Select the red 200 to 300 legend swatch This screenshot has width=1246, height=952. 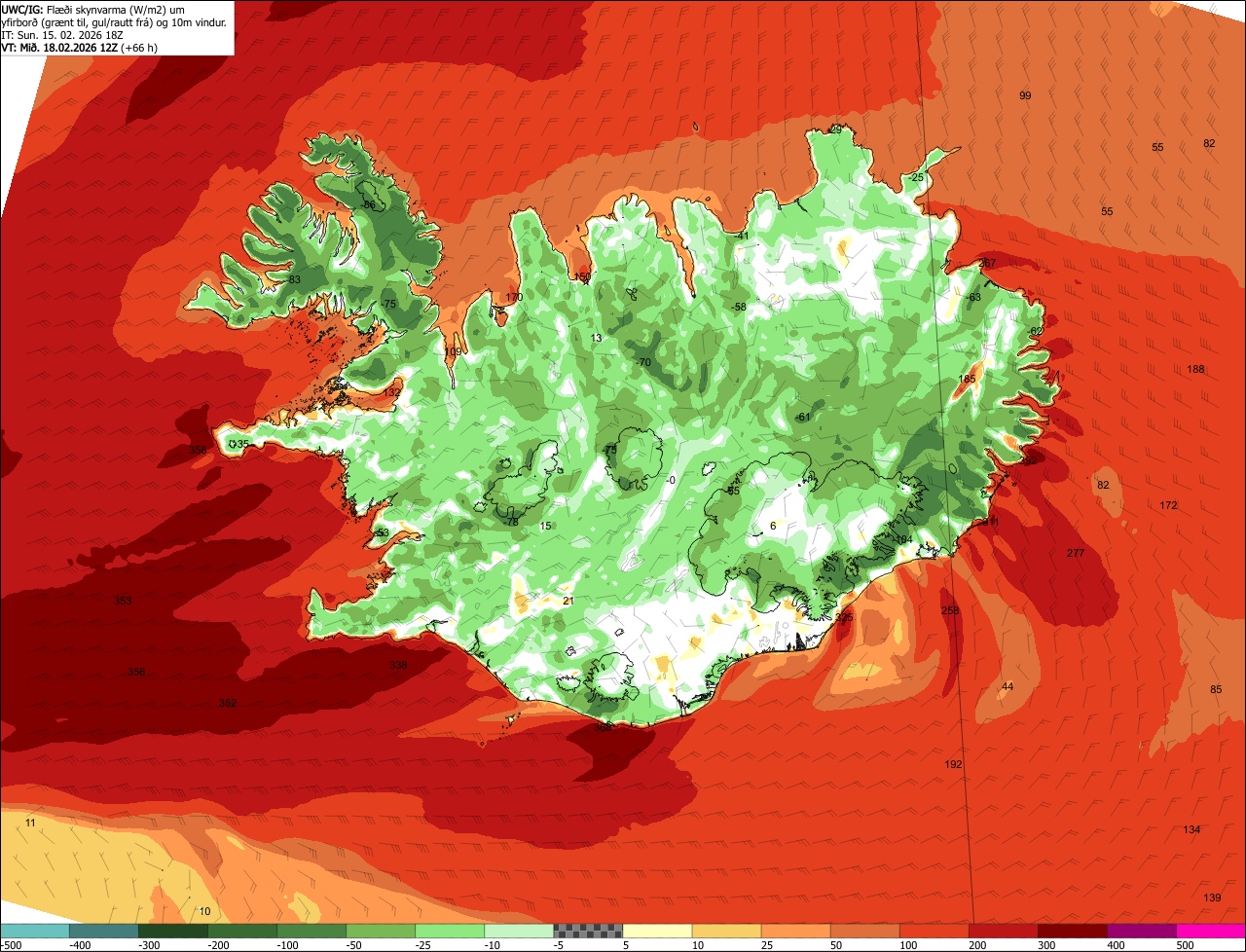(x=1002, y=931)
